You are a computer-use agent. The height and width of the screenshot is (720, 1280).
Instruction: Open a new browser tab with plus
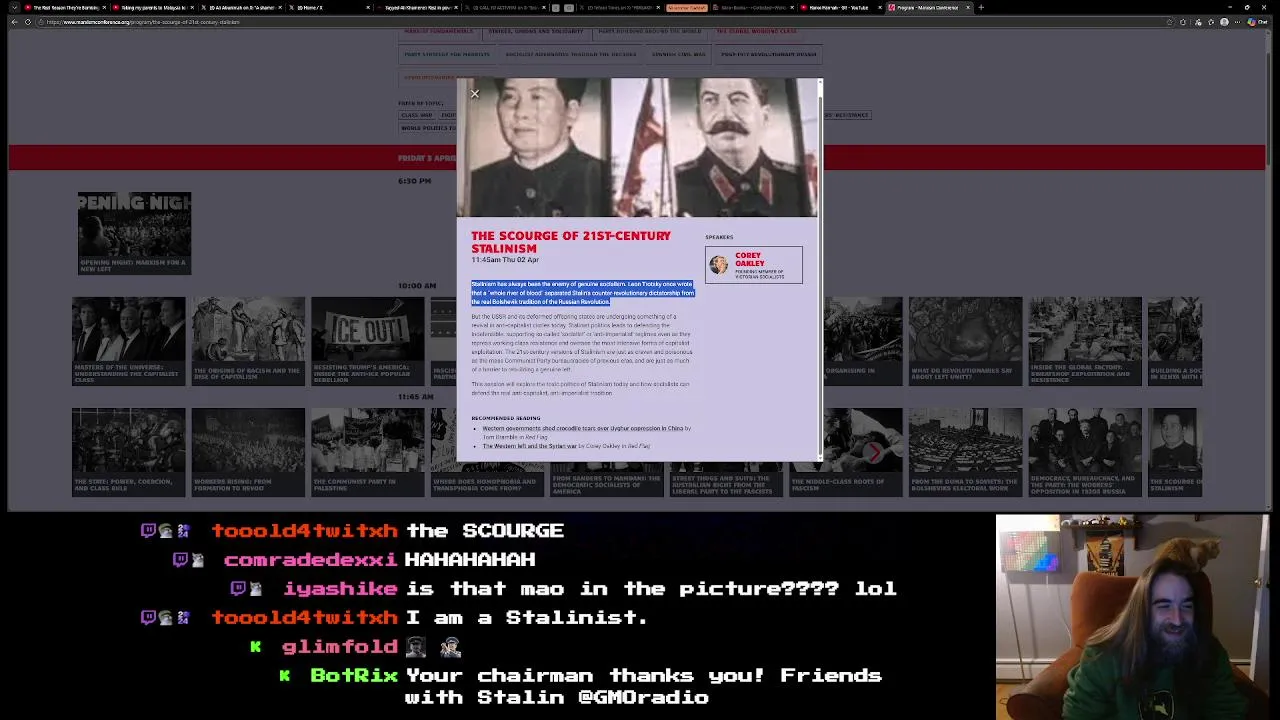[x=981, y=7]
